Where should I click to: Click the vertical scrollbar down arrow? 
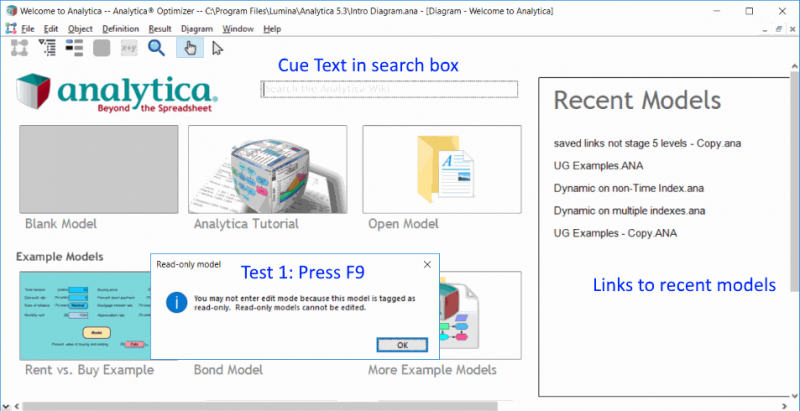(794, 395)
